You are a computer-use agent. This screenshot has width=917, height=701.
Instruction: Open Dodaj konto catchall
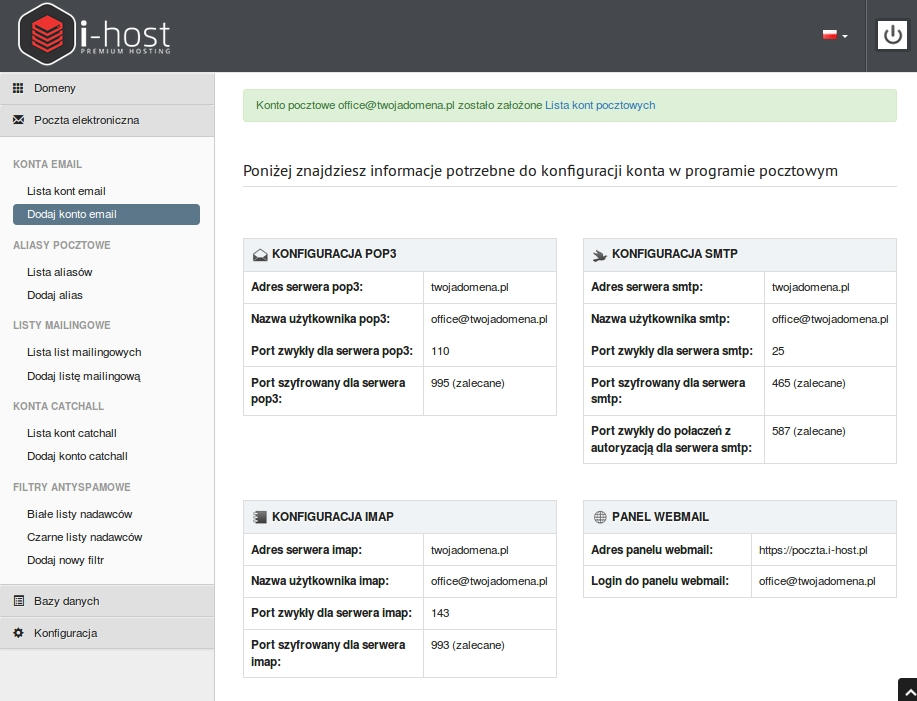77,456
